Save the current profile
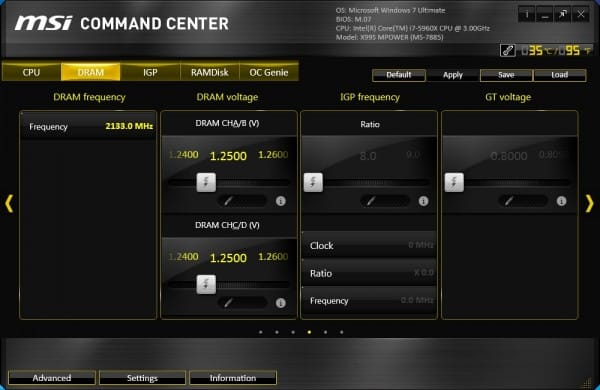The width and height of the screenshot is (600, 390). click(506, 75)
